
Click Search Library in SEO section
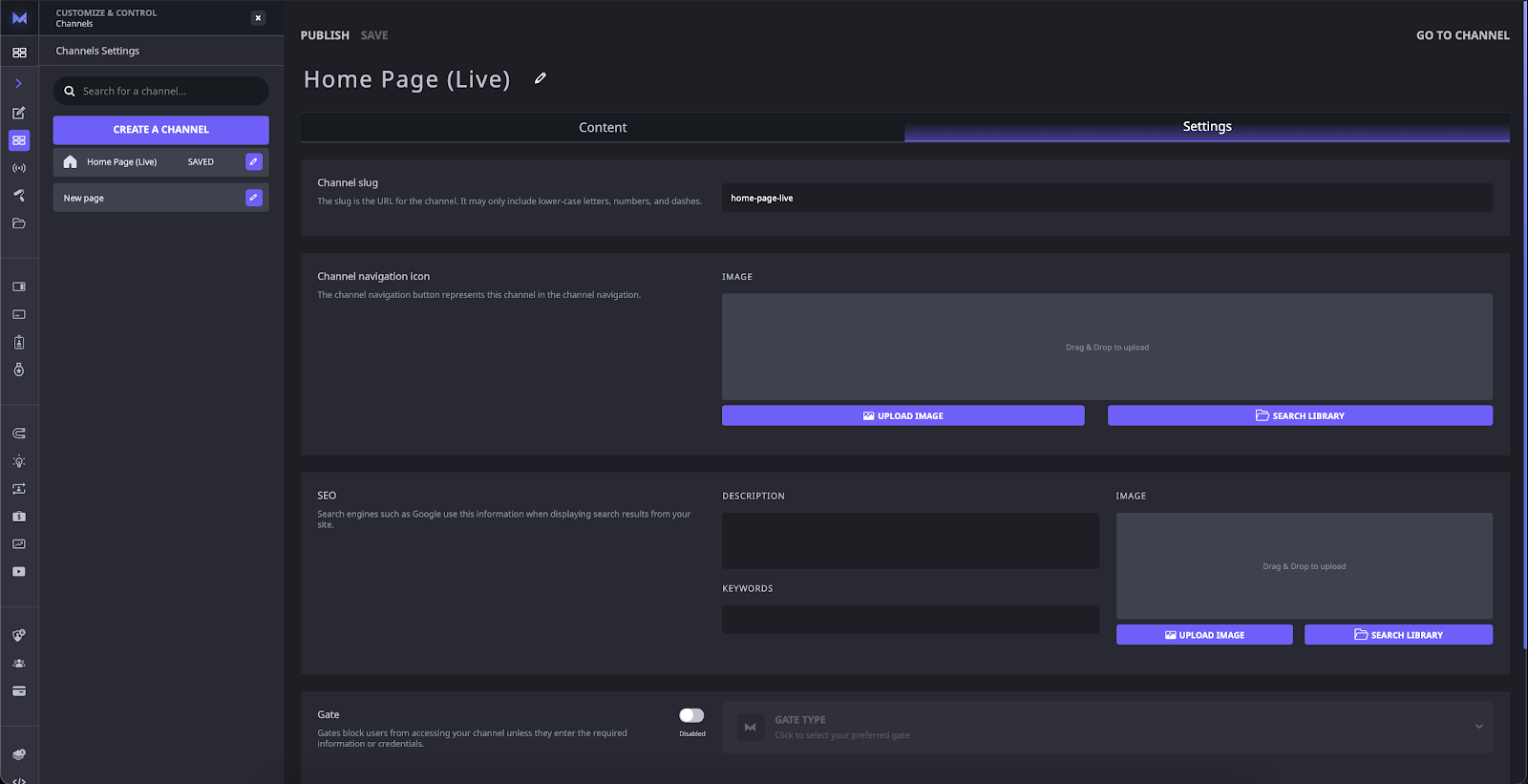(1398, 635)
